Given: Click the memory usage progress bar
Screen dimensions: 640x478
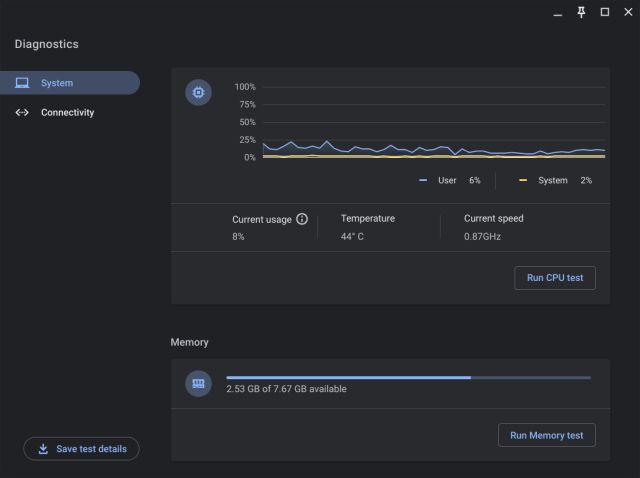Looking at the screenshot, I should point(408,378).
